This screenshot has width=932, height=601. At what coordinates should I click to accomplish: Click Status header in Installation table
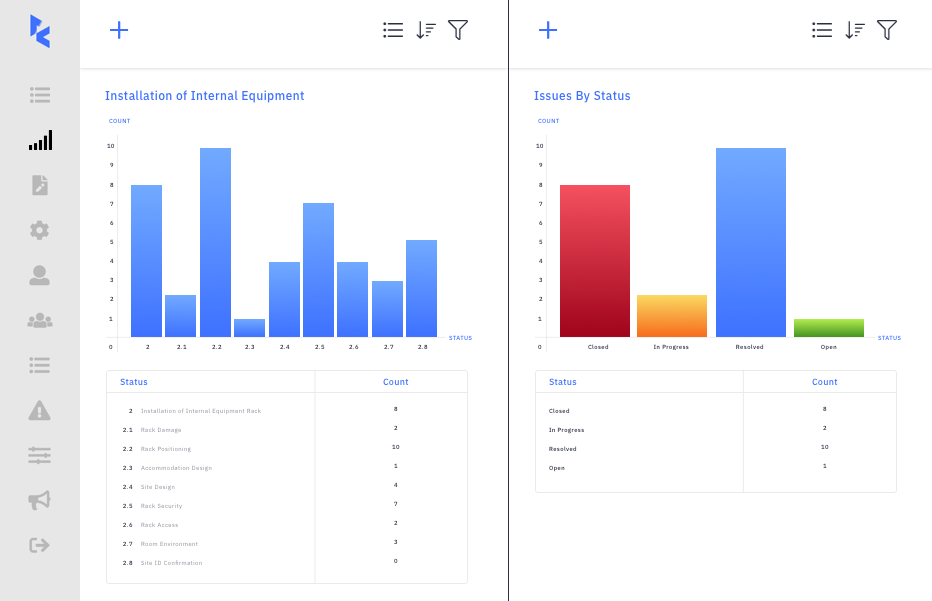click(x=134, y=382)
